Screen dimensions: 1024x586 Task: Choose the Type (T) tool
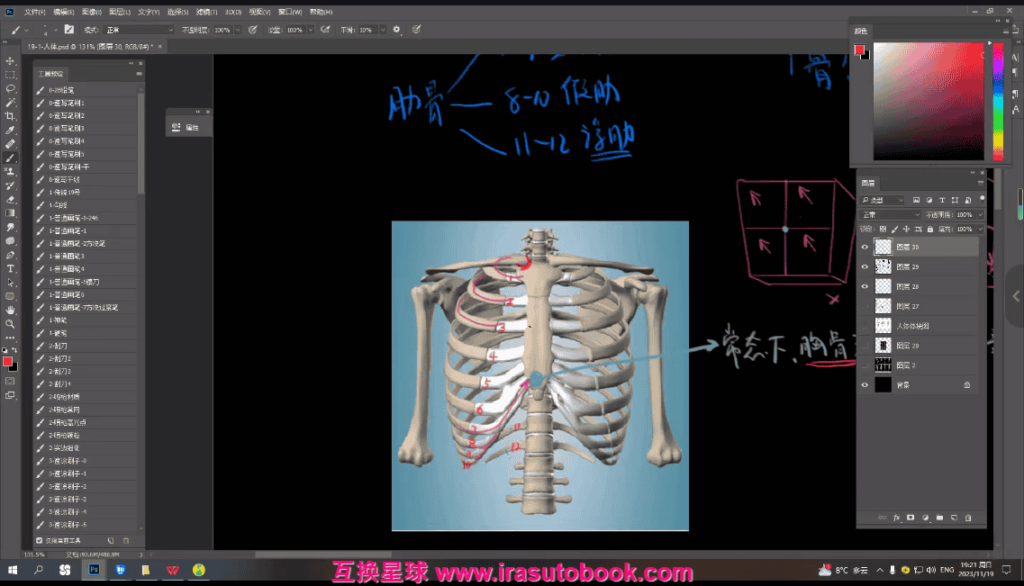[x=11, y=269]
